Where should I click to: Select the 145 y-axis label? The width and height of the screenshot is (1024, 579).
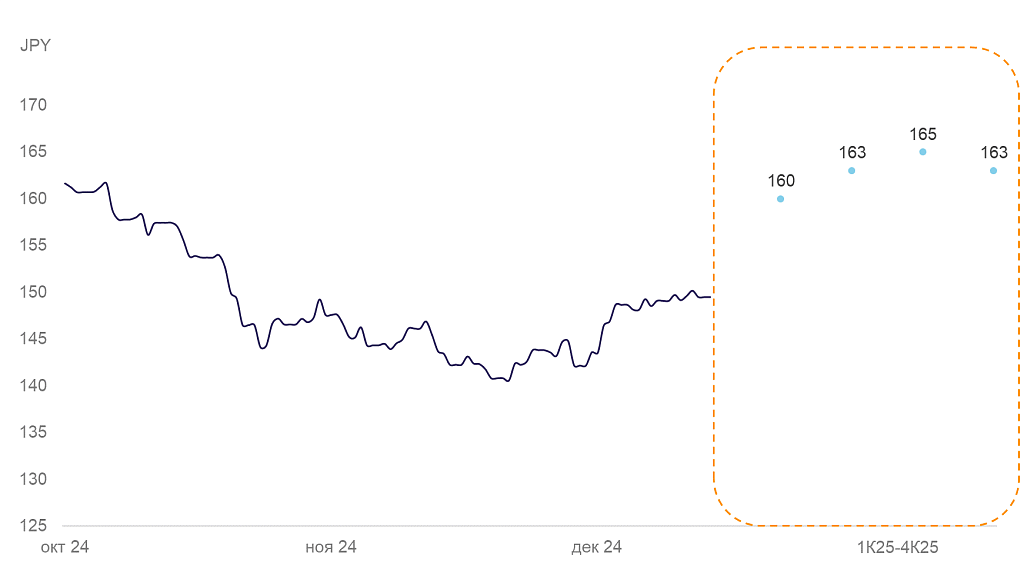pos(35,339)
